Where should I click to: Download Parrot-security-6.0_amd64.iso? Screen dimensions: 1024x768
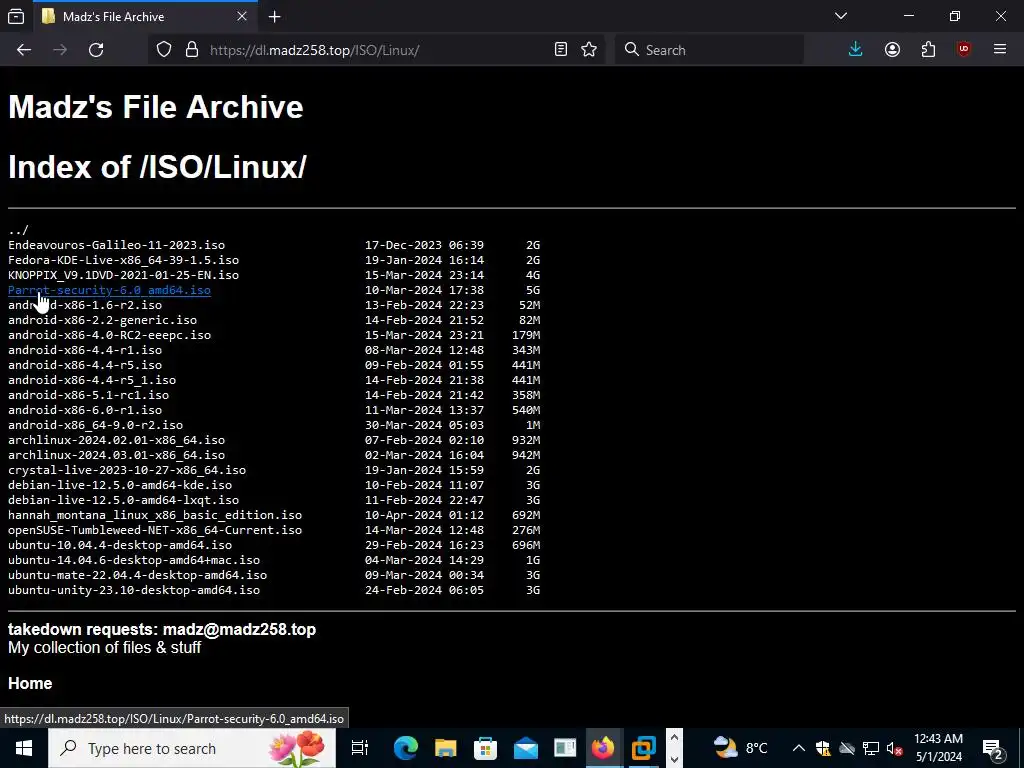pos(109,290)
